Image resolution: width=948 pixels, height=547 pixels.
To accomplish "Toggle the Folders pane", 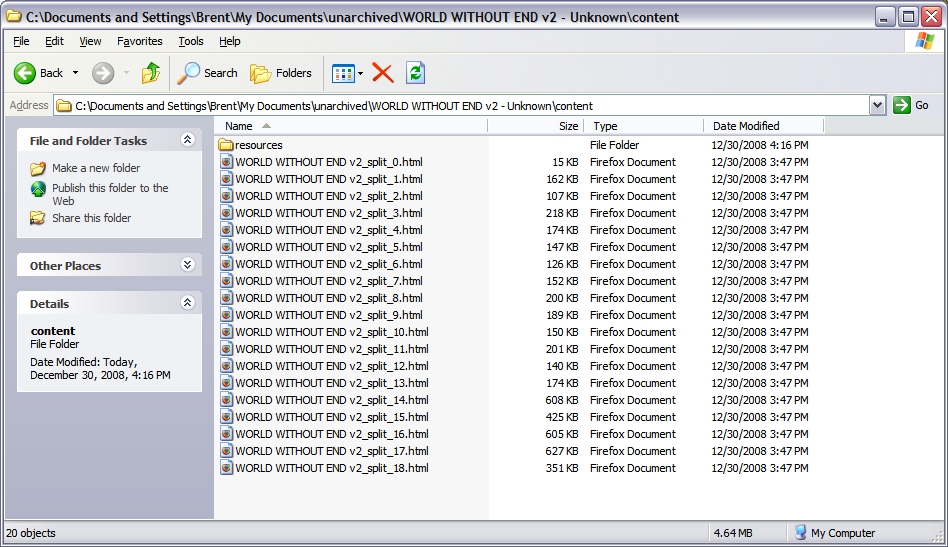I will coord(281,73).
